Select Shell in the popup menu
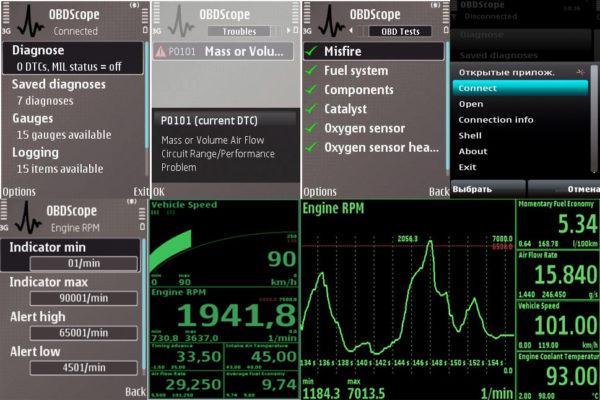The image size is (600, 400). point(520,136)
